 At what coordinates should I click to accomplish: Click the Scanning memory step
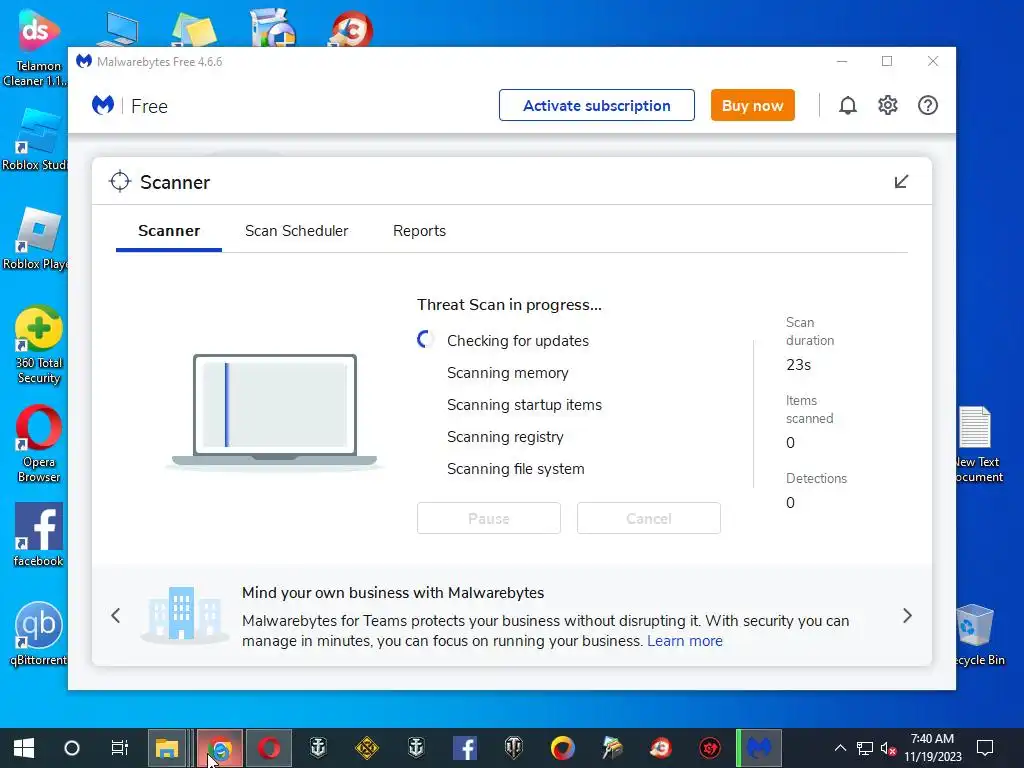tap(507, 372)
